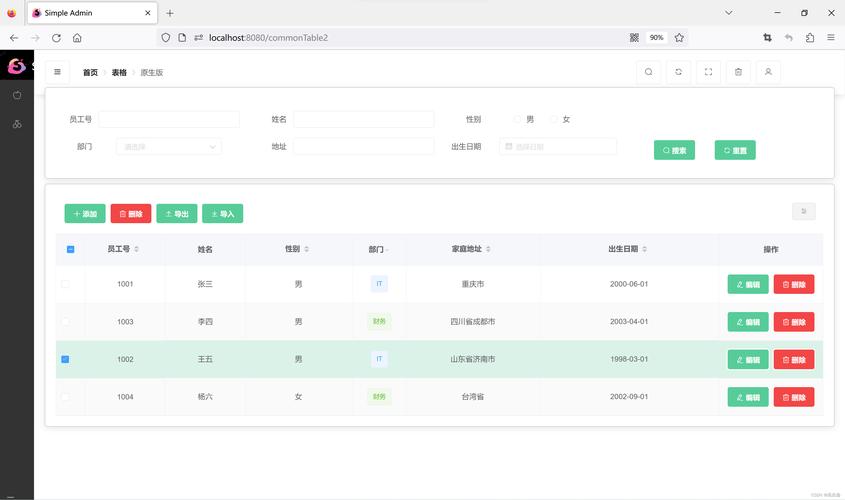Click the red 删除 button above the table
The height and width of the screenshot is (500, 845).
point(131,213)
